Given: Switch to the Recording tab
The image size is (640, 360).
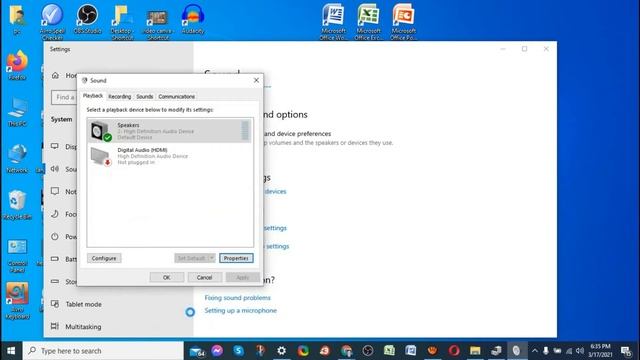Looking at the screenshot, I should [120, 97].
